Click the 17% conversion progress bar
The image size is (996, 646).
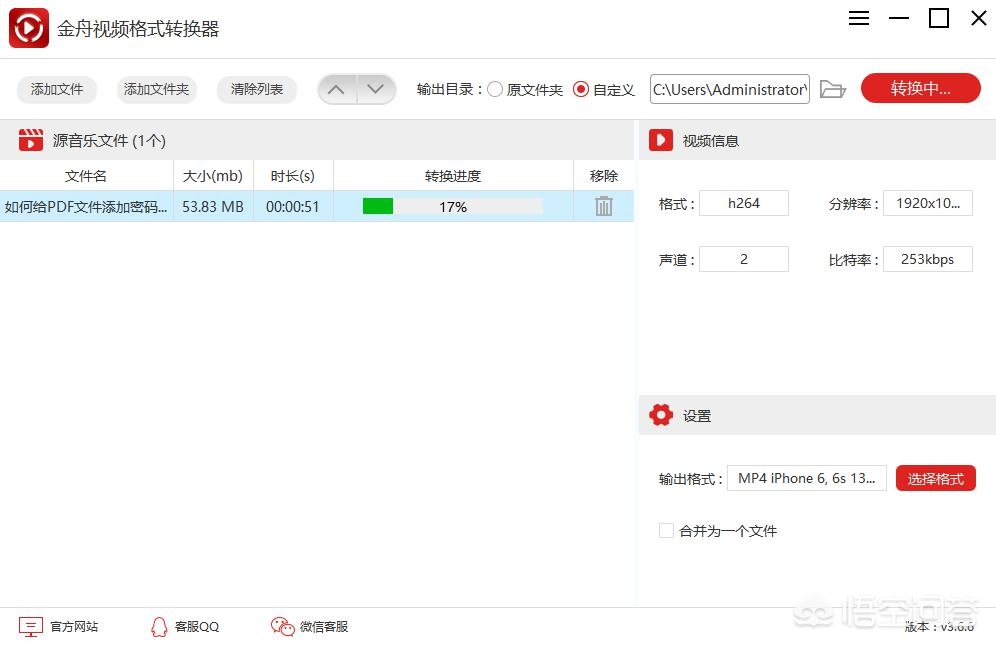453,206
